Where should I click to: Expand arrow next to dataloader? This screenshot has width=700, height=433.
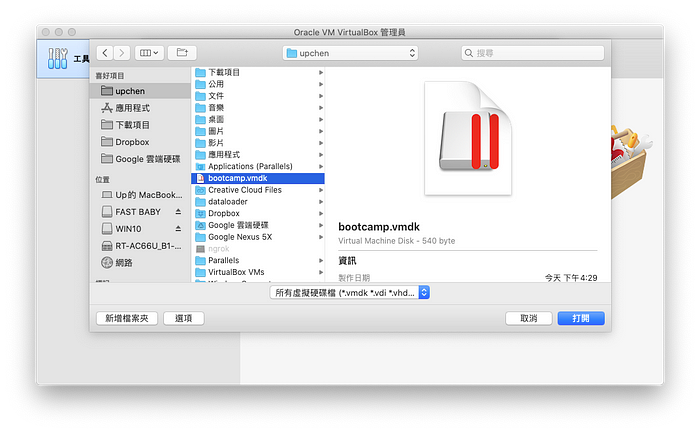[x=321, y=202]
